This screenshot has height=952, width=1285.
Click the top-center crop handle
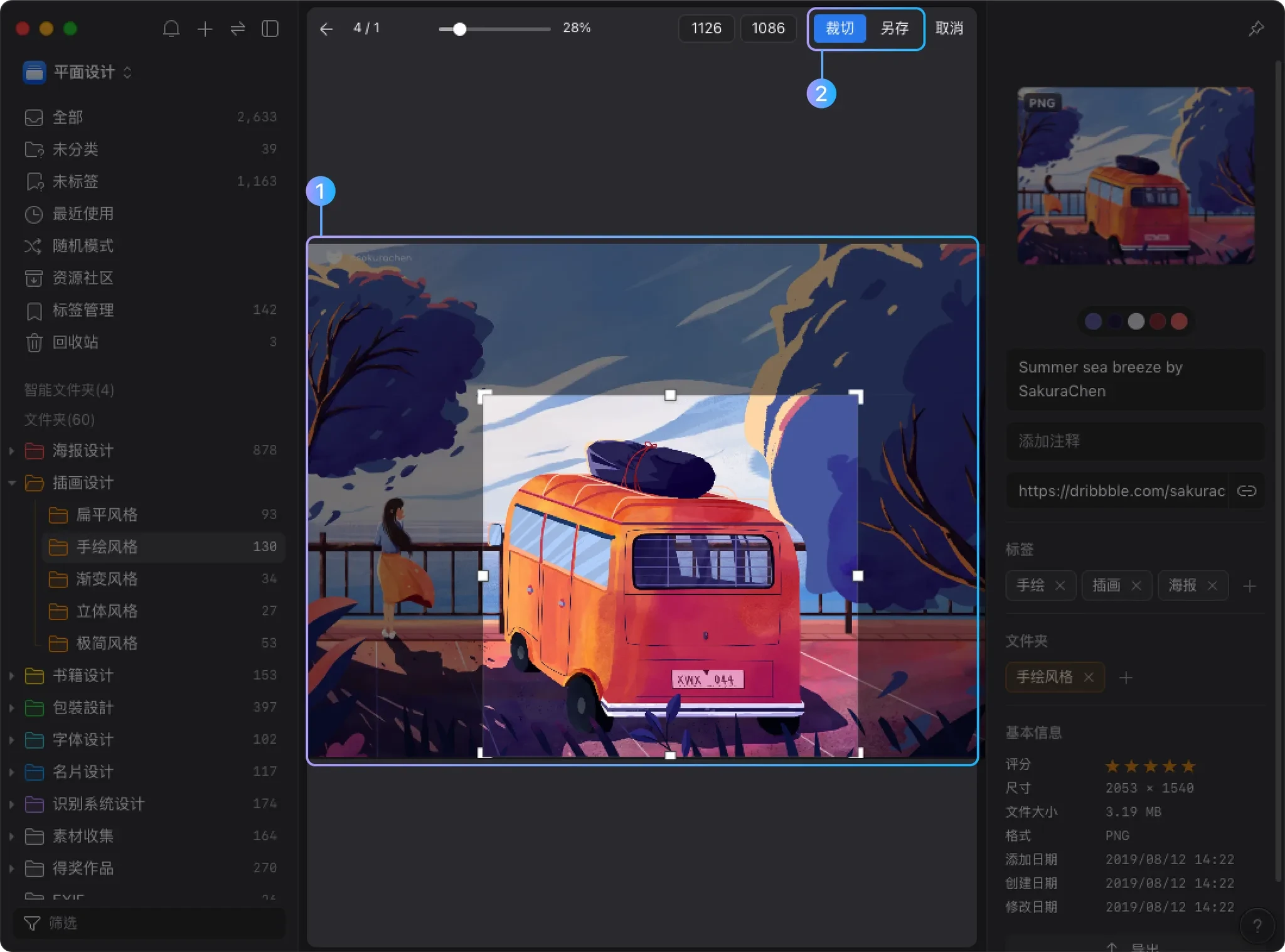(x=670, y=395)
